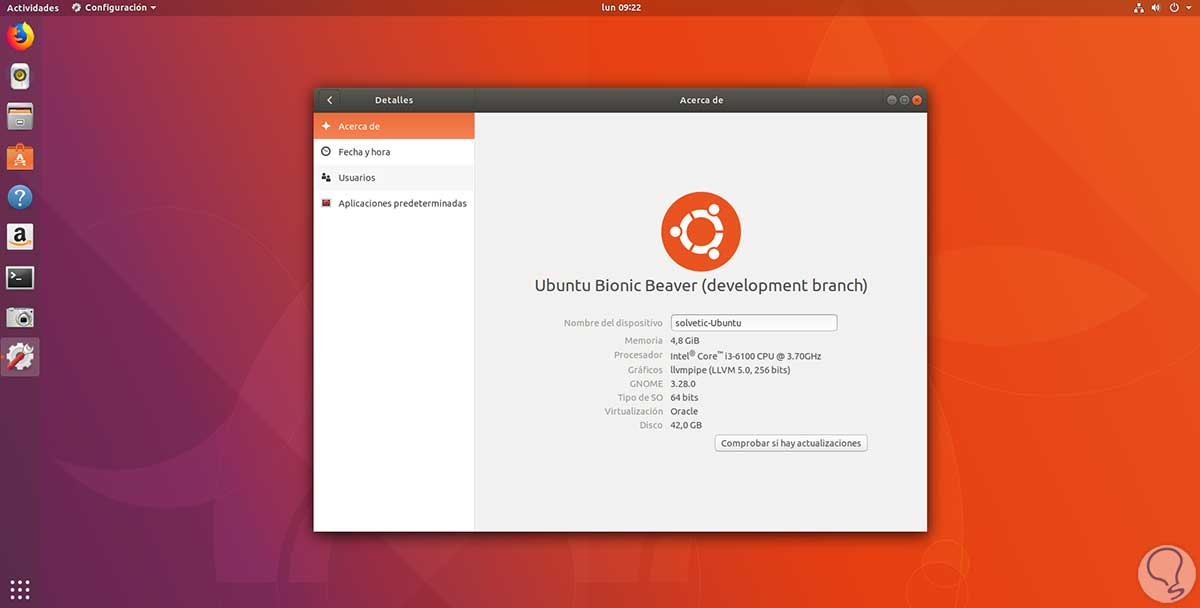Launch Ubuntu Software from the dock

tap(20, 156)
